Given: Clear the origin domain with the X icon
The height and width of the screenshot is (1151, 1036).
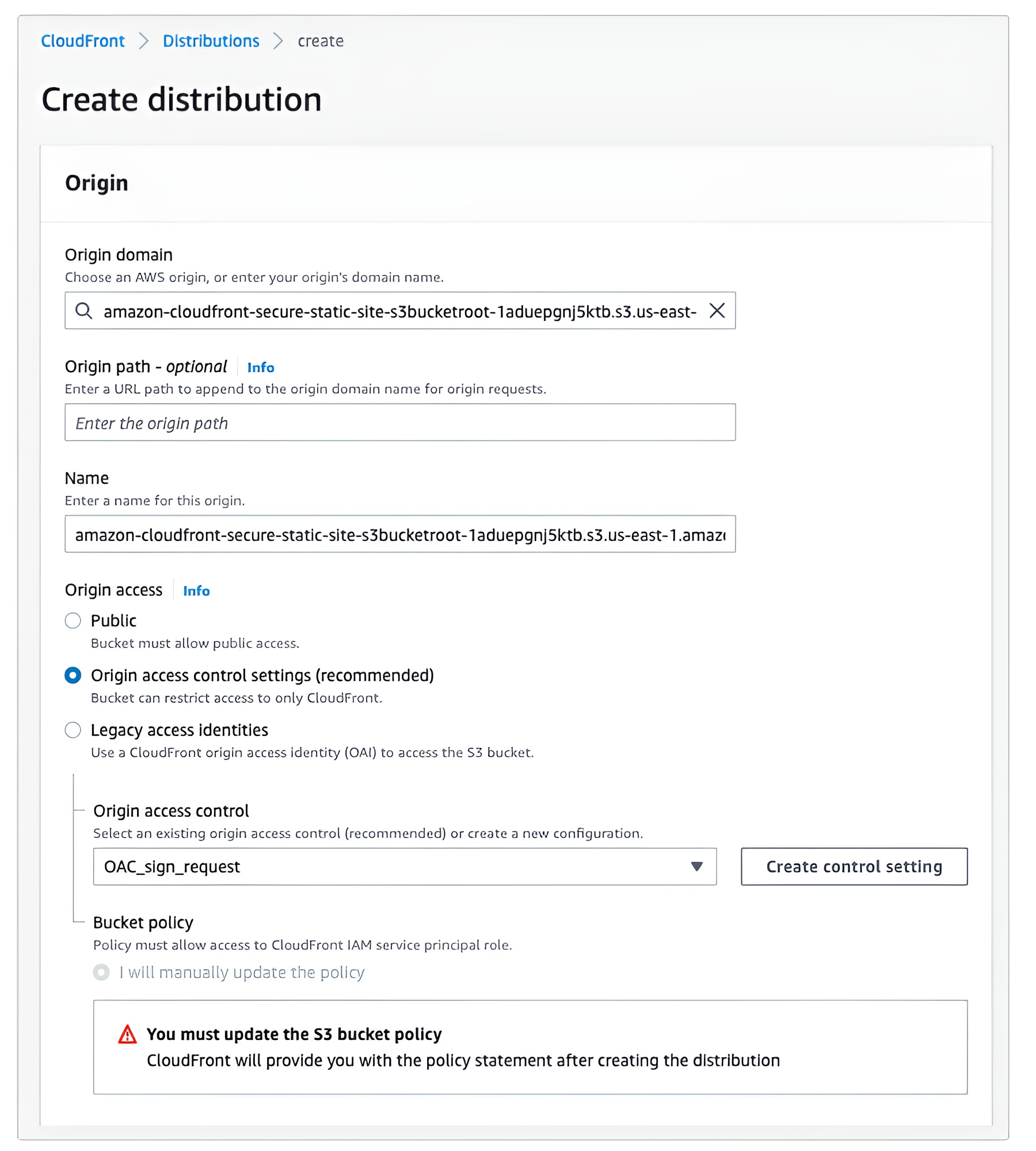Looking at the screenshot, I should pyautogui.click(x=717, y=311).
